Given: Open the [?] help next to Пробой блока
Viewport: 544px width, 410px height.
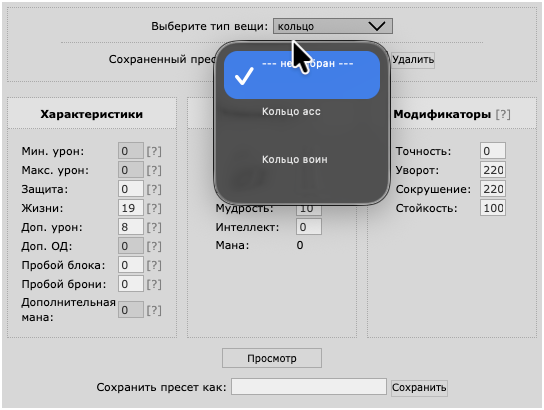Looking at the screenshot, I should tap(154, 265).
